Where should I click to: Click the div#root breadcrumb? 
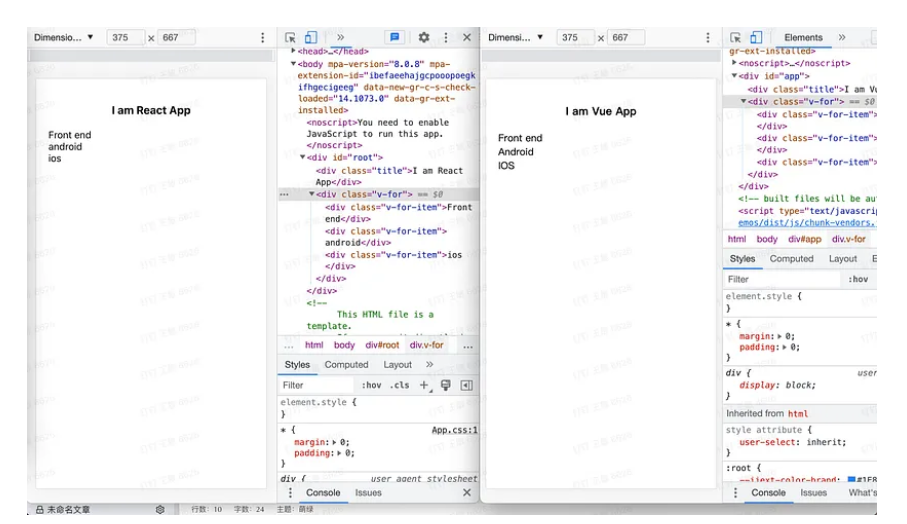(382, 345)
